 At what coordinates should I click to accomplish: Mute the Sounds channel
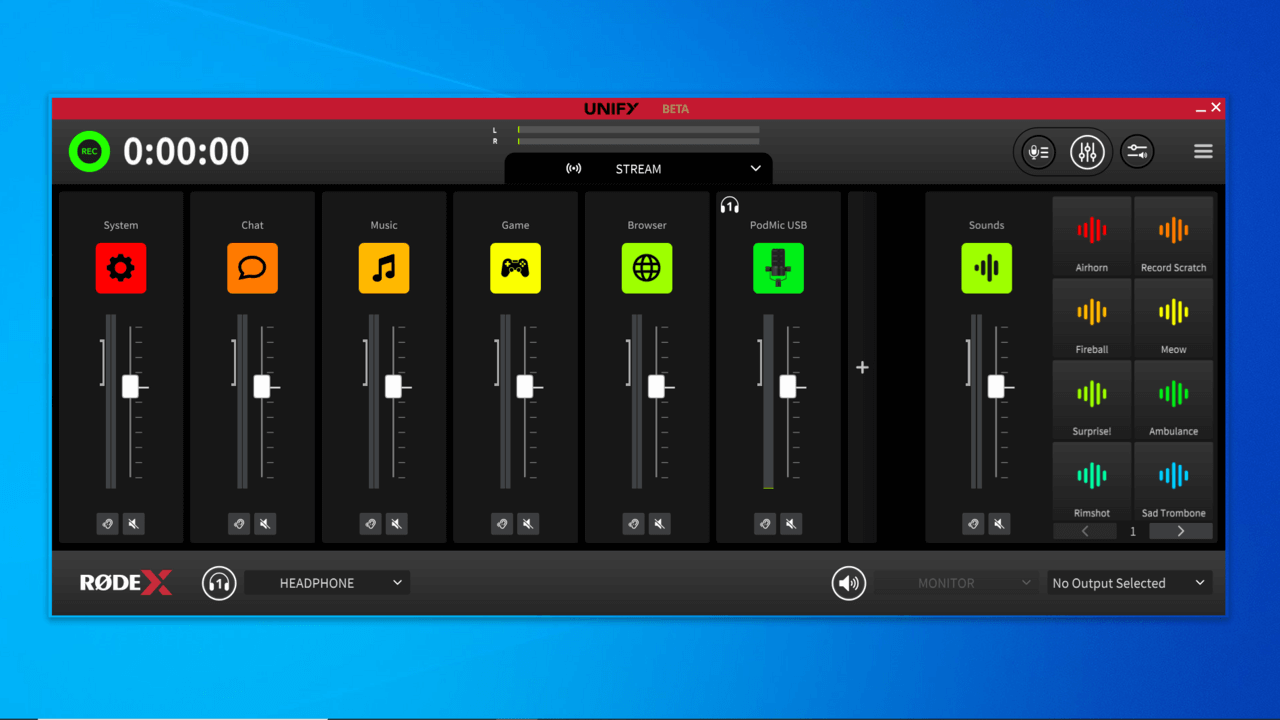pos(999,523)
